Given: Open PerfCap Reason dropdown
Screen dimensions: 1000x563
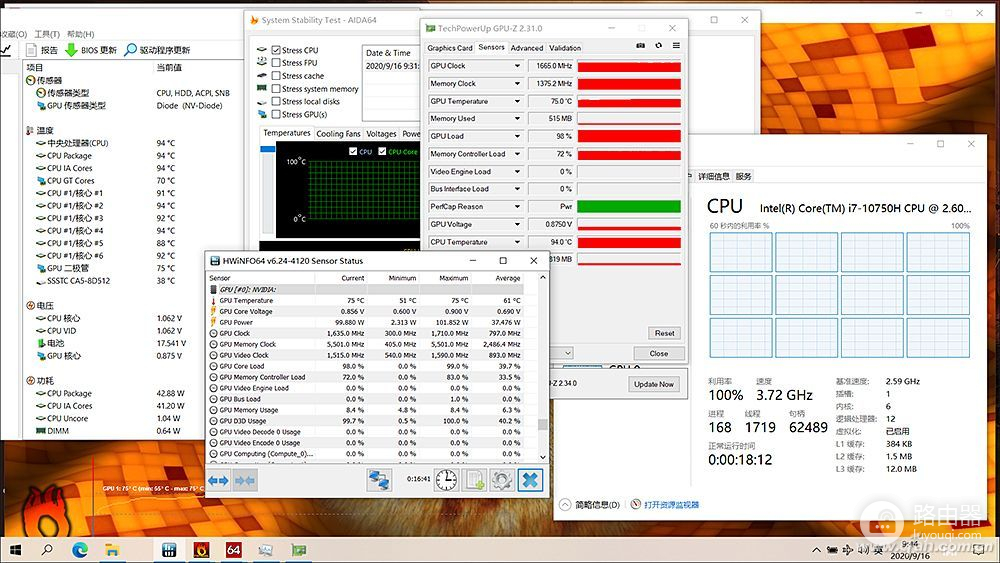Looking at the screenshot, I should pos(517,207).
